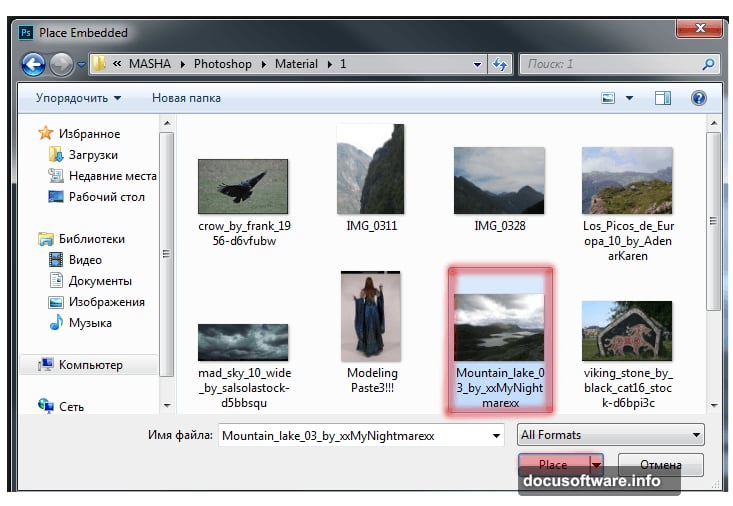
Task: Click the folder icon in address bar
Action: coord(99,64)
